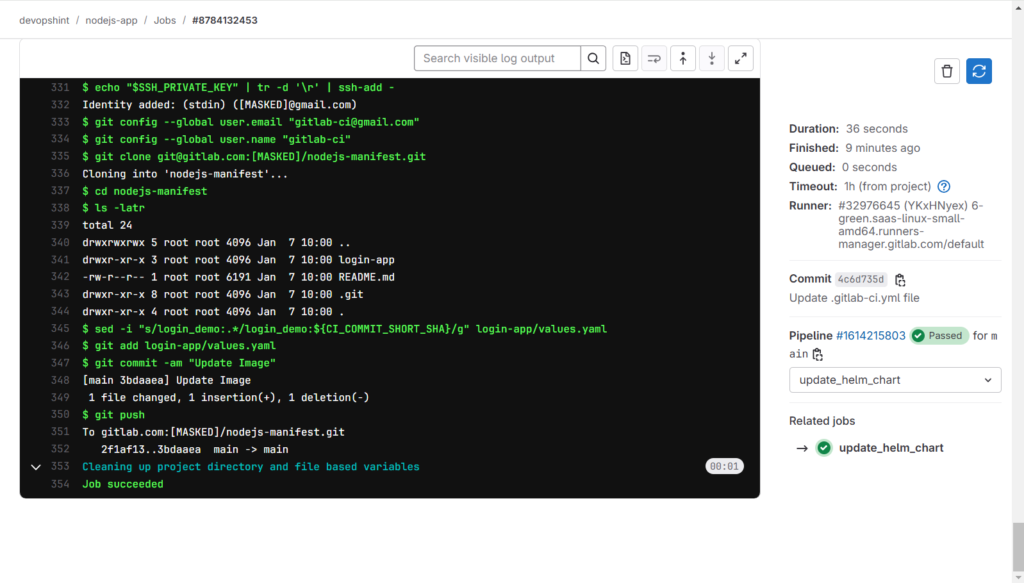The width and height of the screenshot is (1024, 583).
Task: Open timeout help question icon
Action: 944,187
